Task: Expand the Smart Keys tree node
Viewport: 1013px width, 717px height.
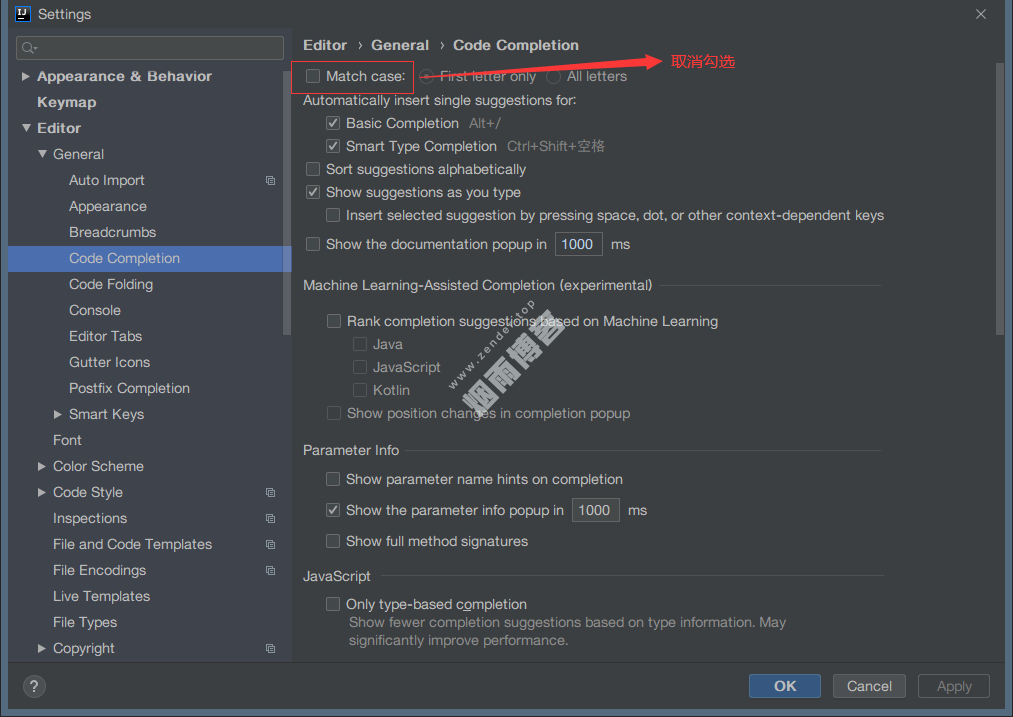Action: (x=58, y=415)
